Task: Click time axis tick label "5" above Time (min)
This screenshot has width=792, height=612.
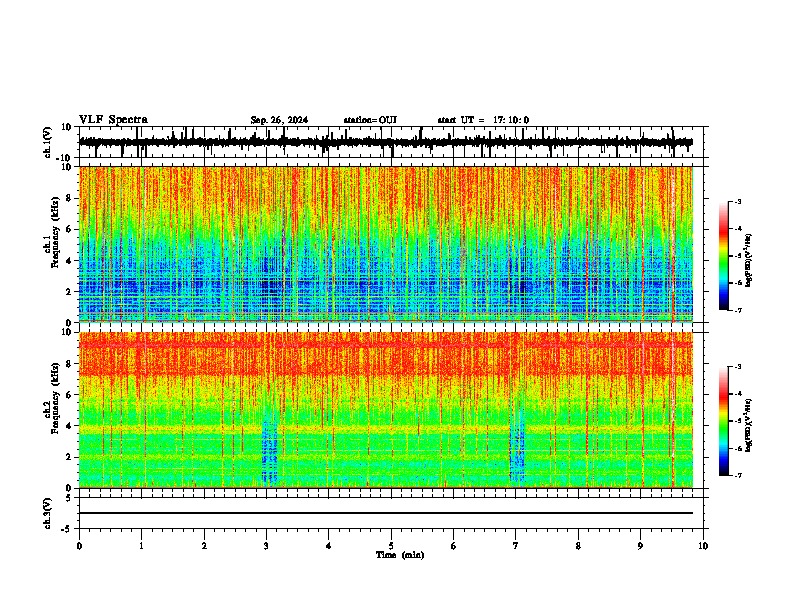Action: coord(391,546)
